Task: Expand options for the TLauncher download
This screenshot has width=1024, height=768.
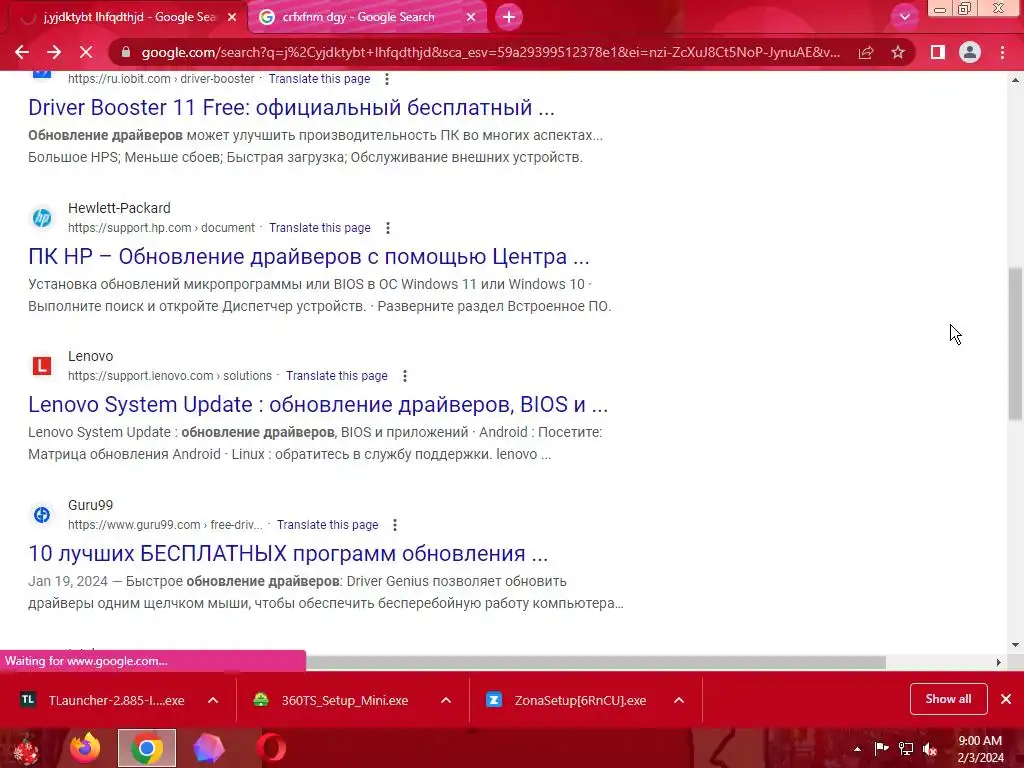Action: tap(213, 700)
